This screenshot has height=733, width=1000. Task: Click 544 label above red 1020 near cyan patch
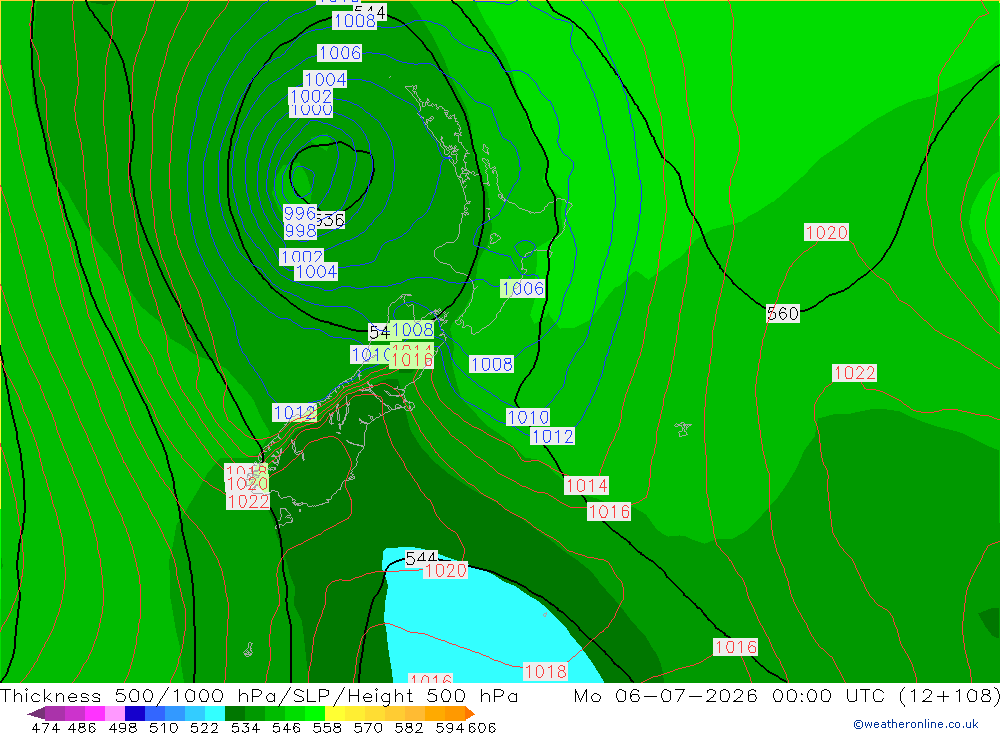pyautogui.click(x=422, y=558)
